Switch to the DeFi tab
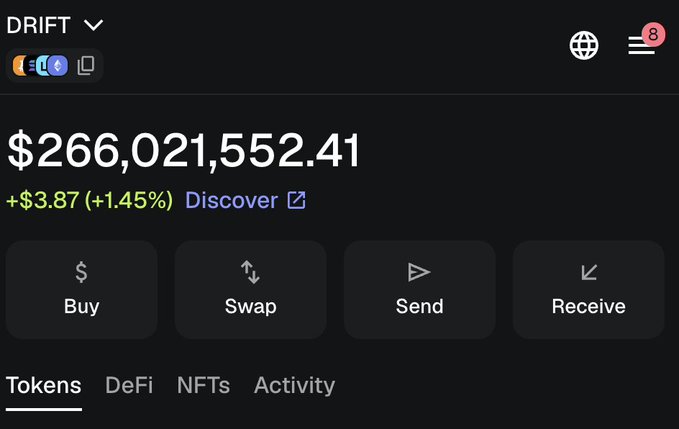 (129, 385)
